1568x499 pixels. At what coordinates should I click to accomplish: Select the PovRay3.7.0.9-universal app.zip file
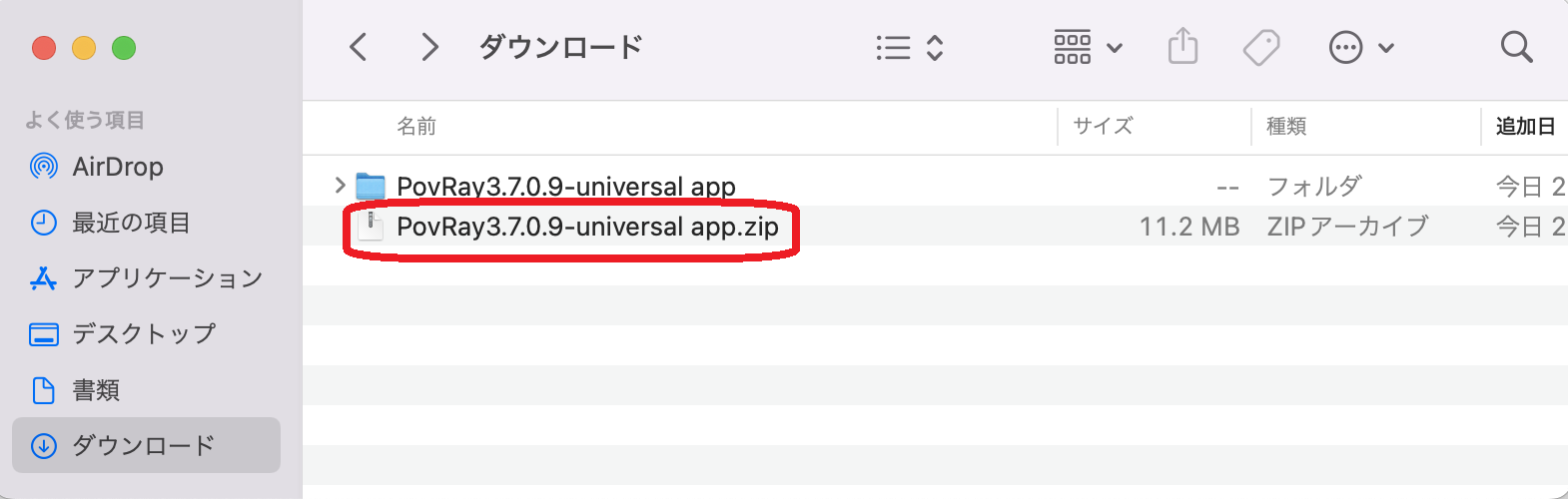[x=586, y=228]
